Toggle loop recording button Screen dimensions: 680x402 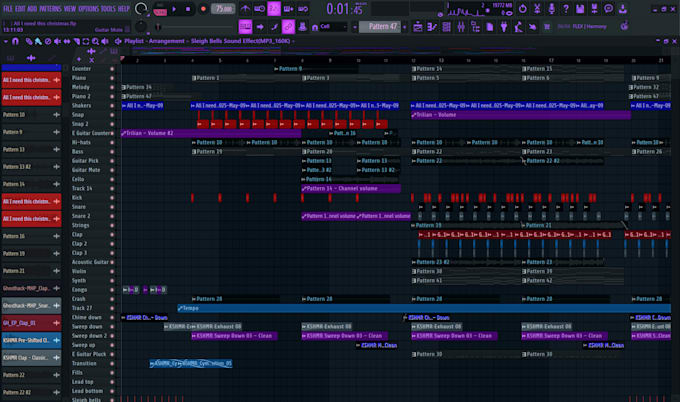point(303,9)
